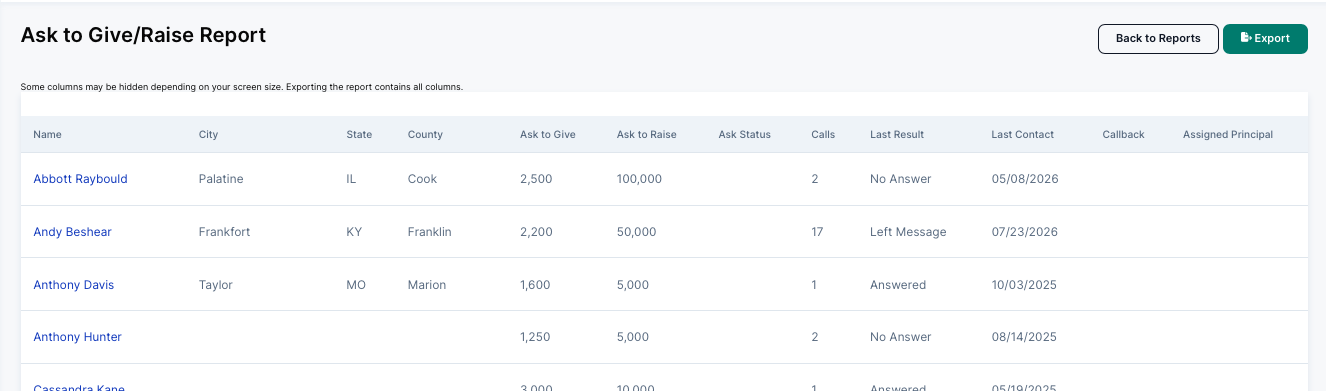Sort by the City column header
This screenshot has width=1326, height=391.
point(208,134)
